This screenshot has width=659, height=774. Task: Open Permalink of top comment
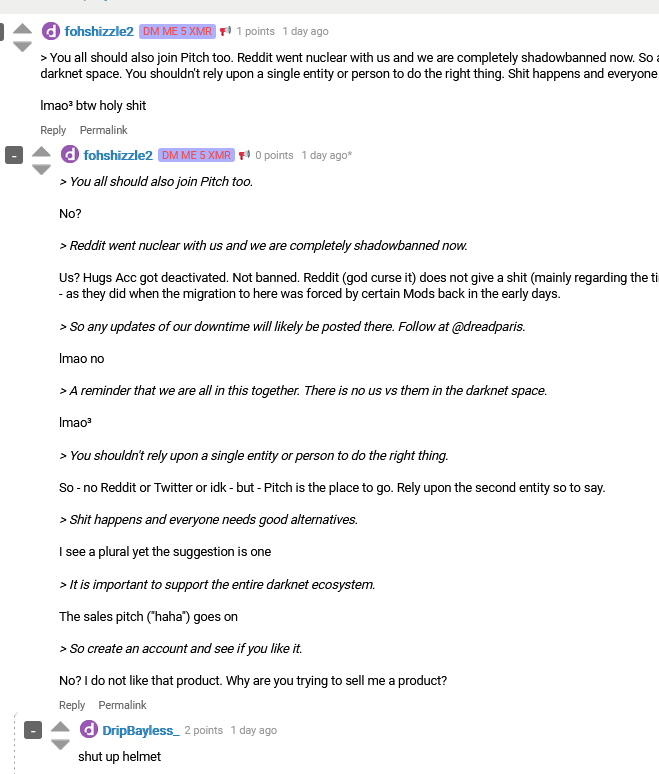(x=104, y=130)
